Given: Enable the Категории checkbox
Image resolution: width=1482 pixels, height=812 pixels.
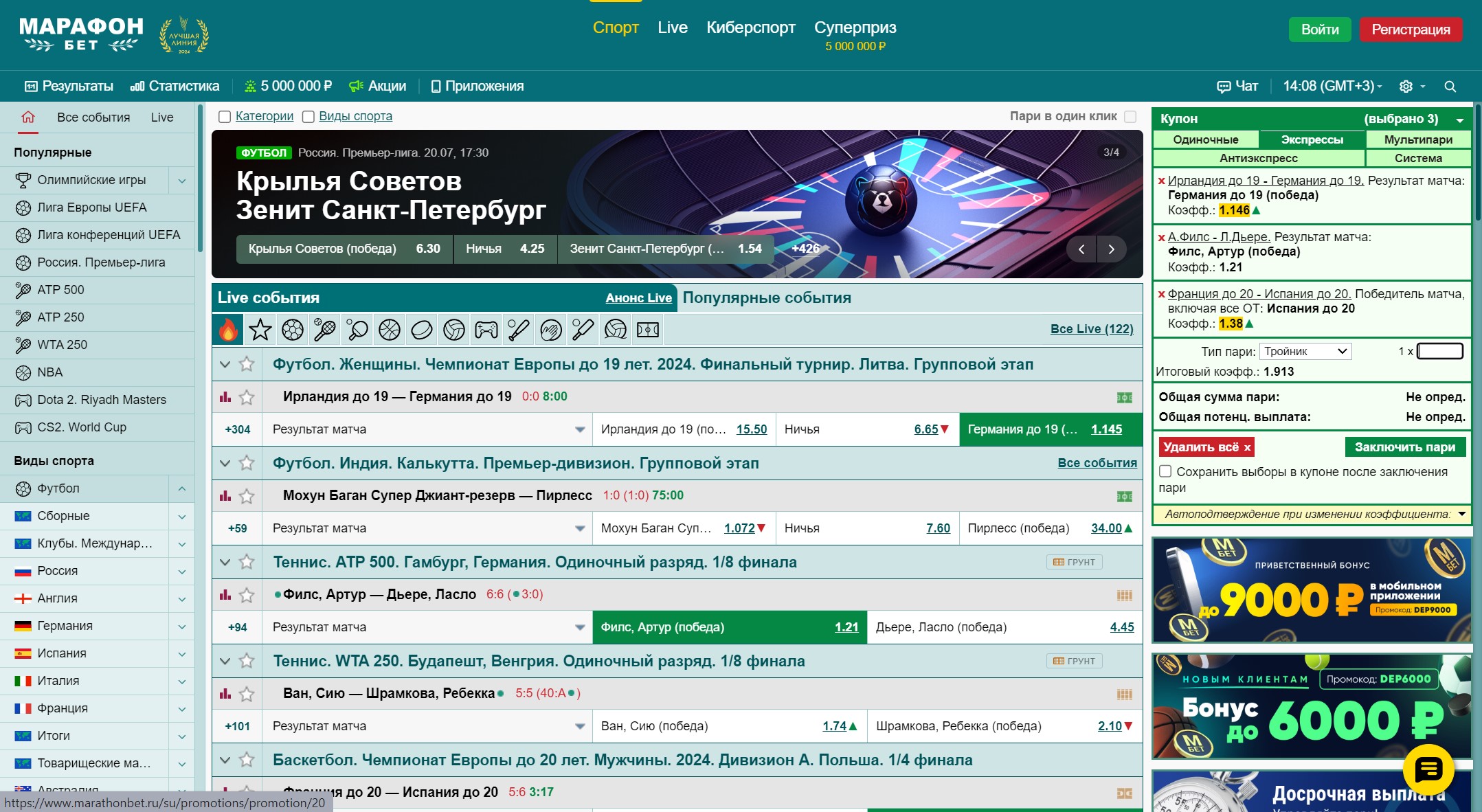Looking at the screenshot, I should tap(225, 117).
